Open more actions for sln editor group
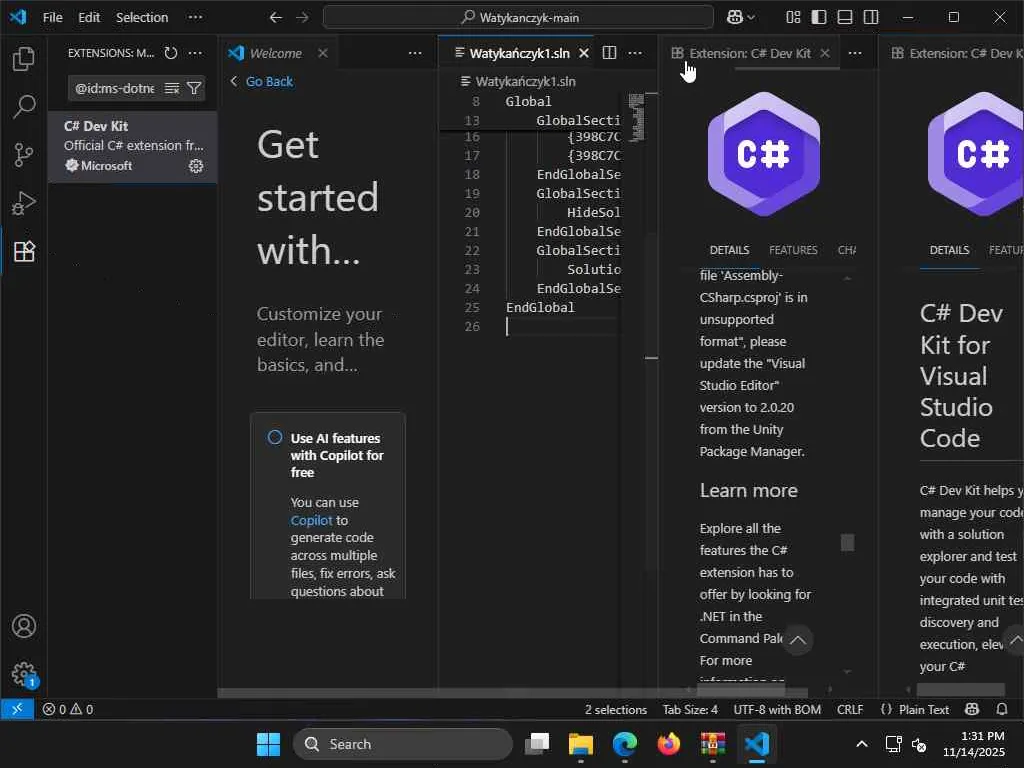The width and height of the screenshot is (1024, 768). [635, 53]
